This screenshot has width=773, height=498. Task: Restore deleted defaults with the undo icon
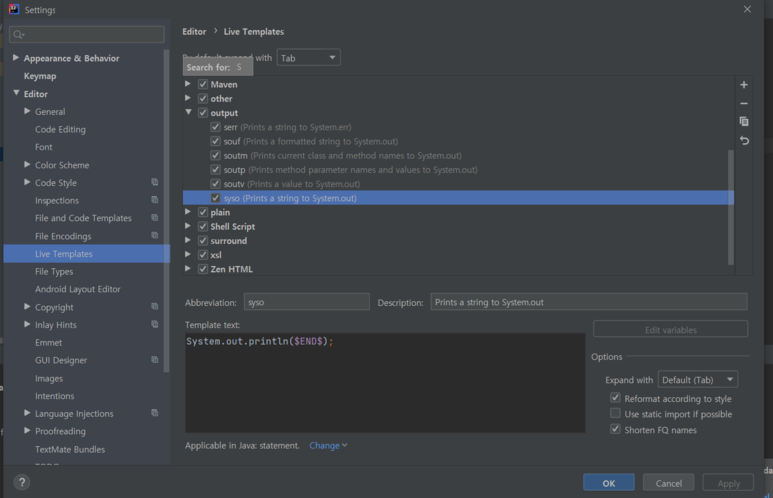click(x=744, y=141)
